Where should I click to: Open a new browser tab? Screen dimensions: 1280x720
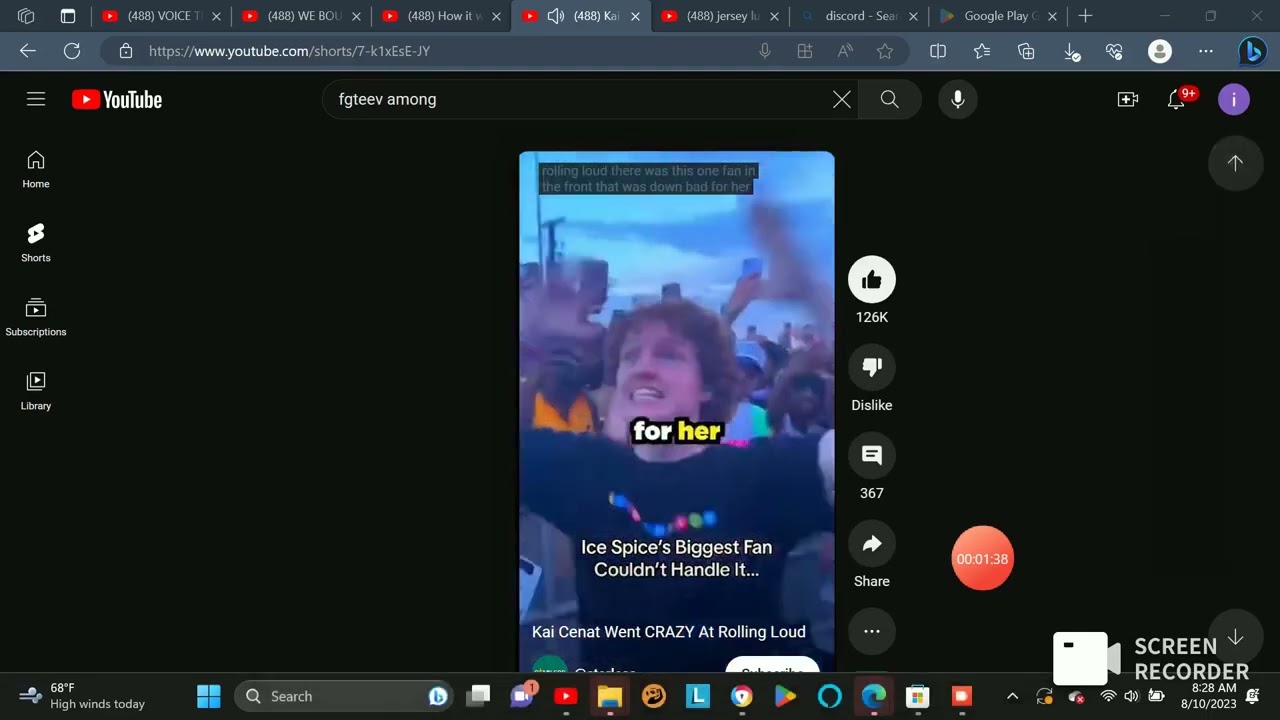click(x=1085, y=16)
